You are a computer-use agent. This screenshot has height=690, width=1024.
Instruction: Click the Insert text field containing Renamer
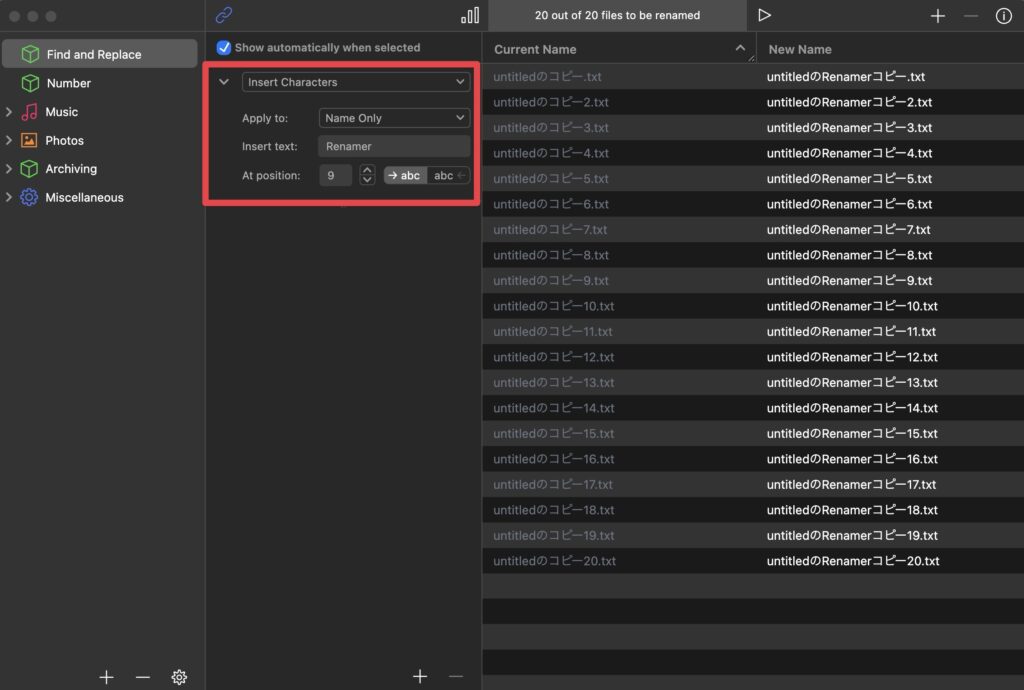tap(394, 146)
